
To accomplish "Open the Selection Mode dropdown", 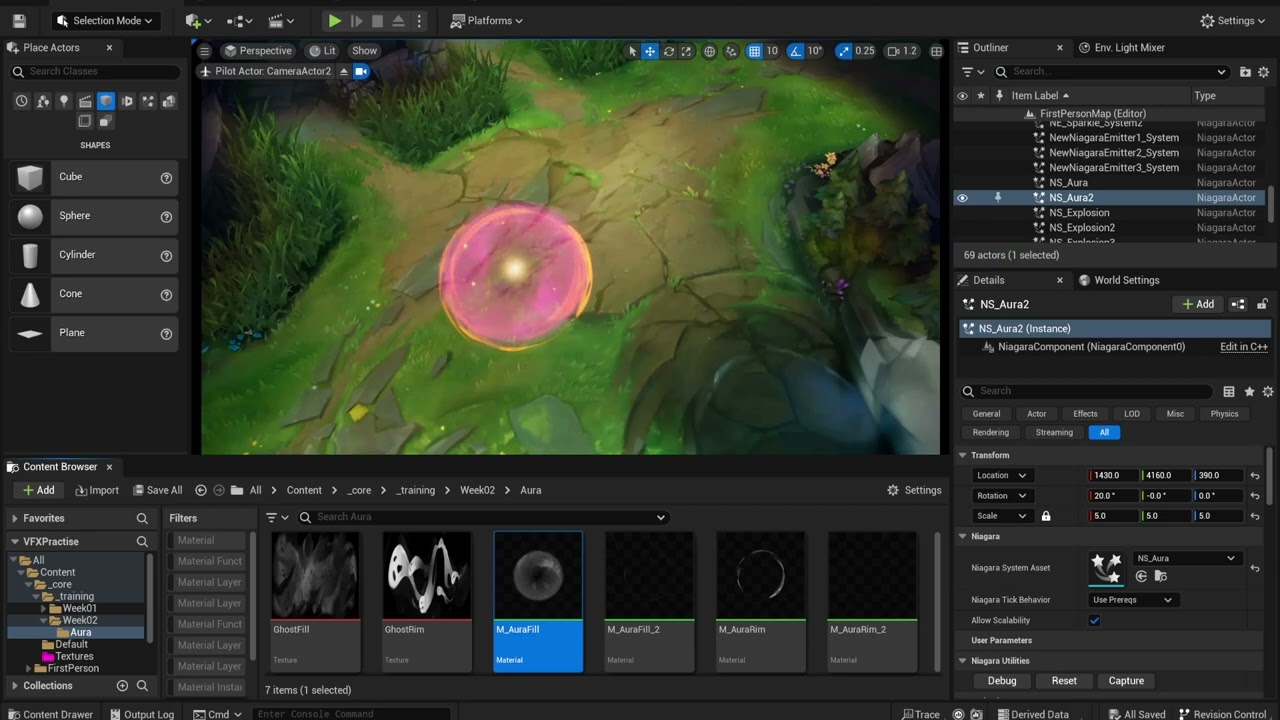I will click(105, 21).
